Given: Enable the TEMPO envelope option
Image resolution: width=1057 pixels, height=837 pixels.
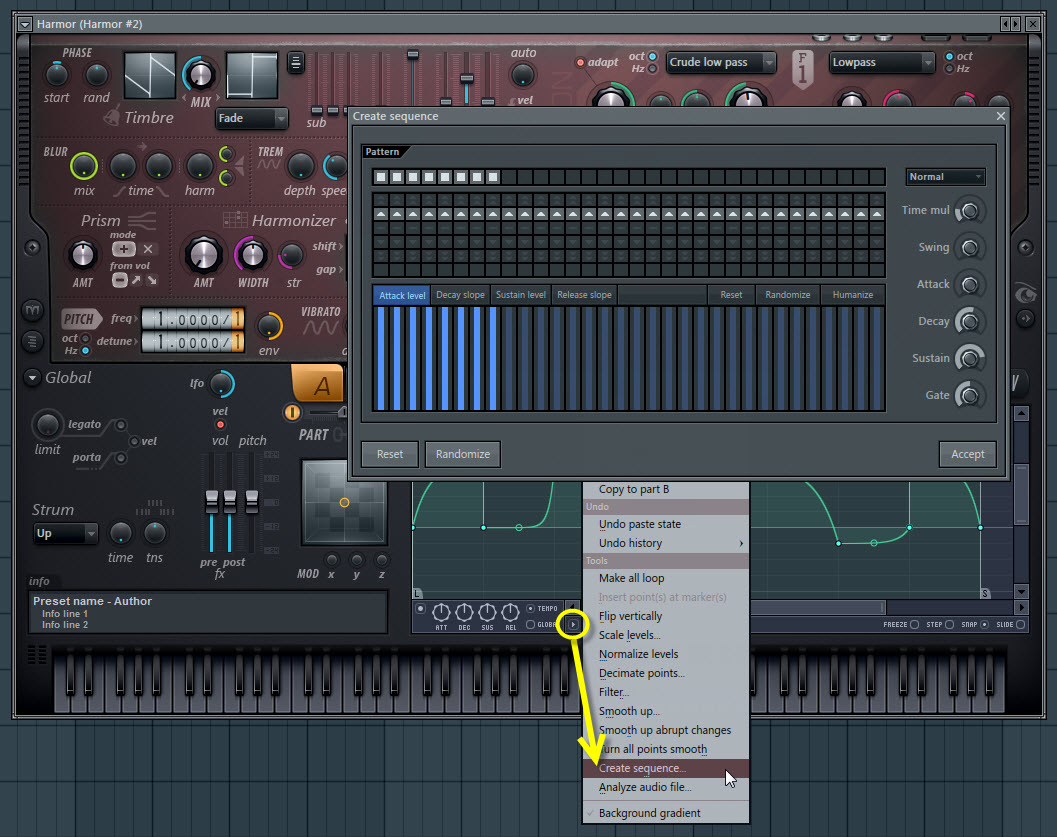Looking at the screenshot, I should click(531, 609).
